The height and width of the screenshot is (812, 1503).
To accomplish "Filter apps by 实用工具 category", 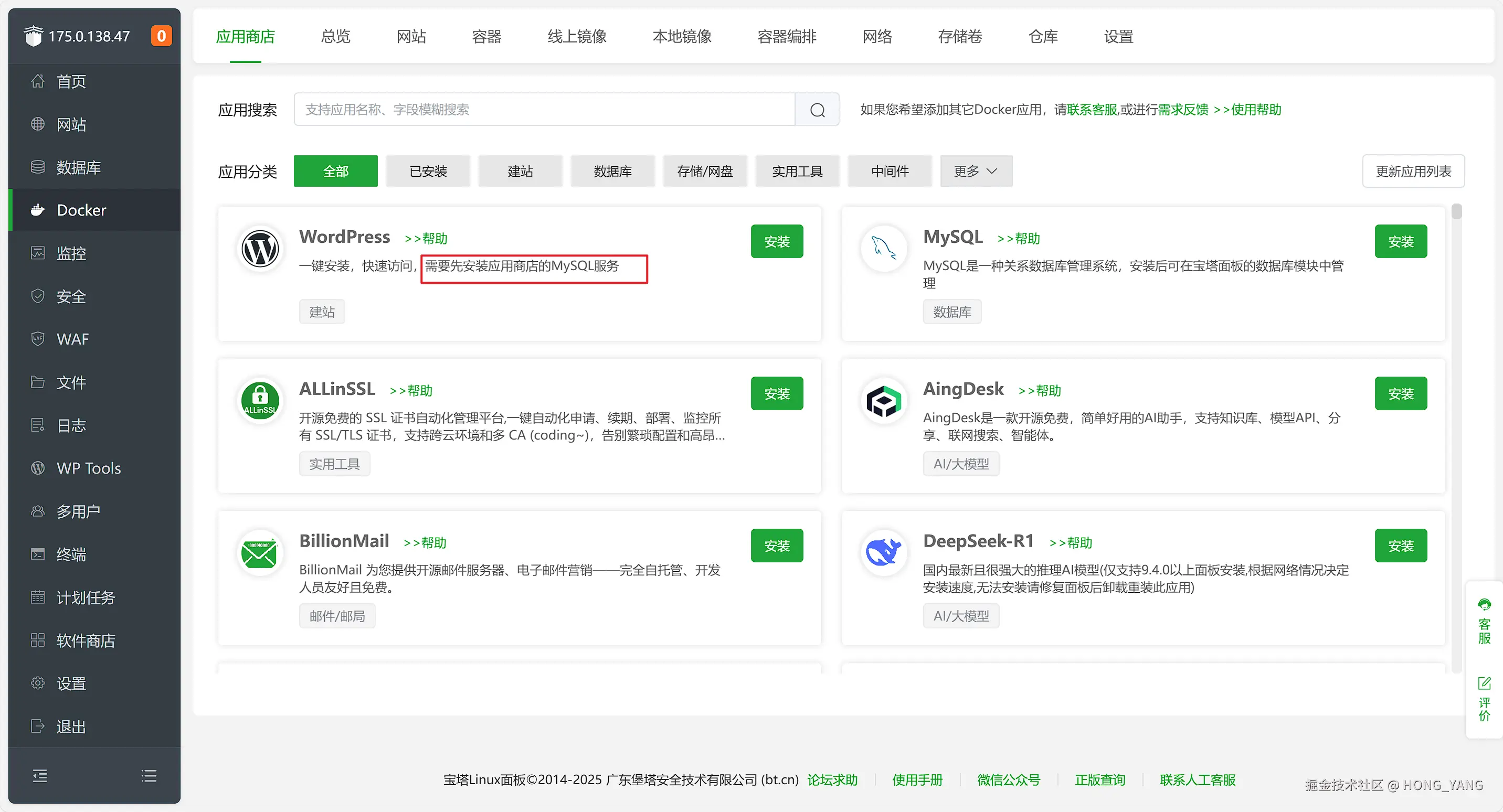I will pyautogui.click(x=797, y=172).
